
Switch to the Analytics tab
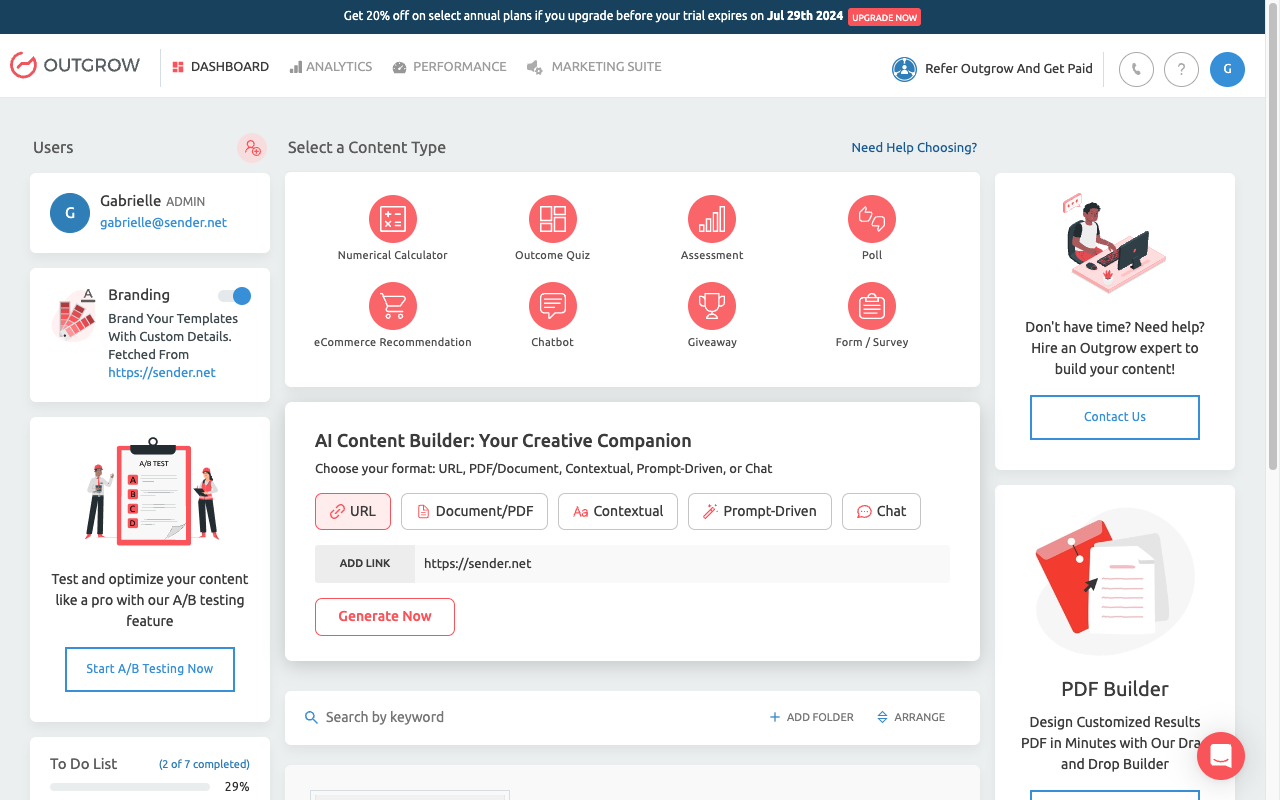pos(331,67)
